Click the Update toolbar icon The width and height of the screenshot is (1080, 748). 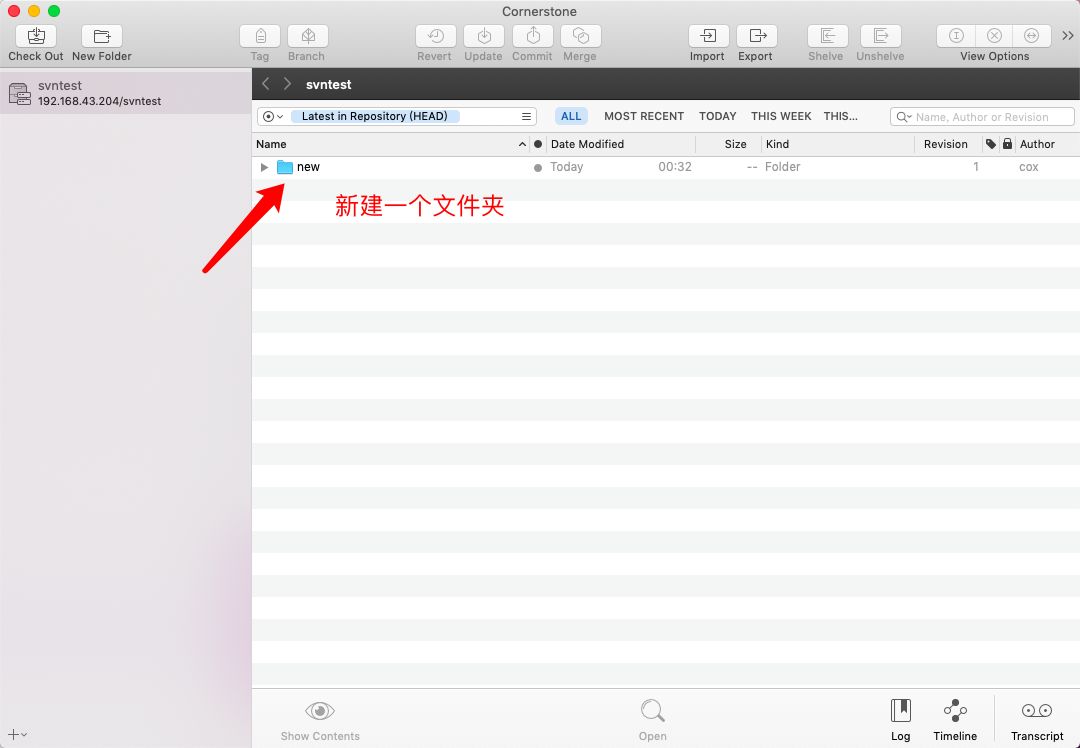[x=484, y=36]
